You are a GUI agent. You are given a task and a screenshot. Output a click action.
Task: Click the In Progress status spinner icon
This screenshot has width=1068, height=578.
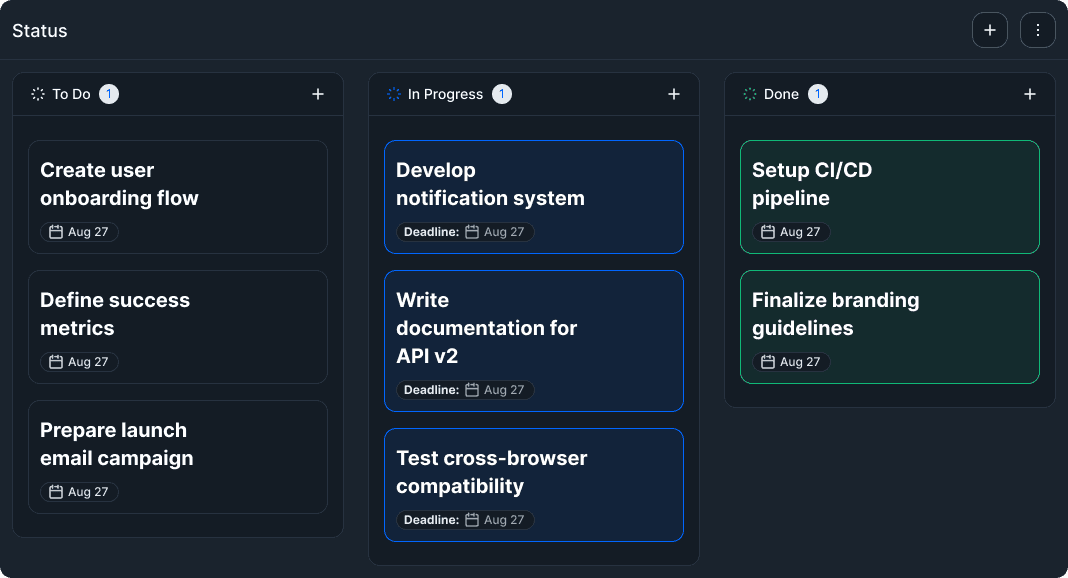coord(394,94)
